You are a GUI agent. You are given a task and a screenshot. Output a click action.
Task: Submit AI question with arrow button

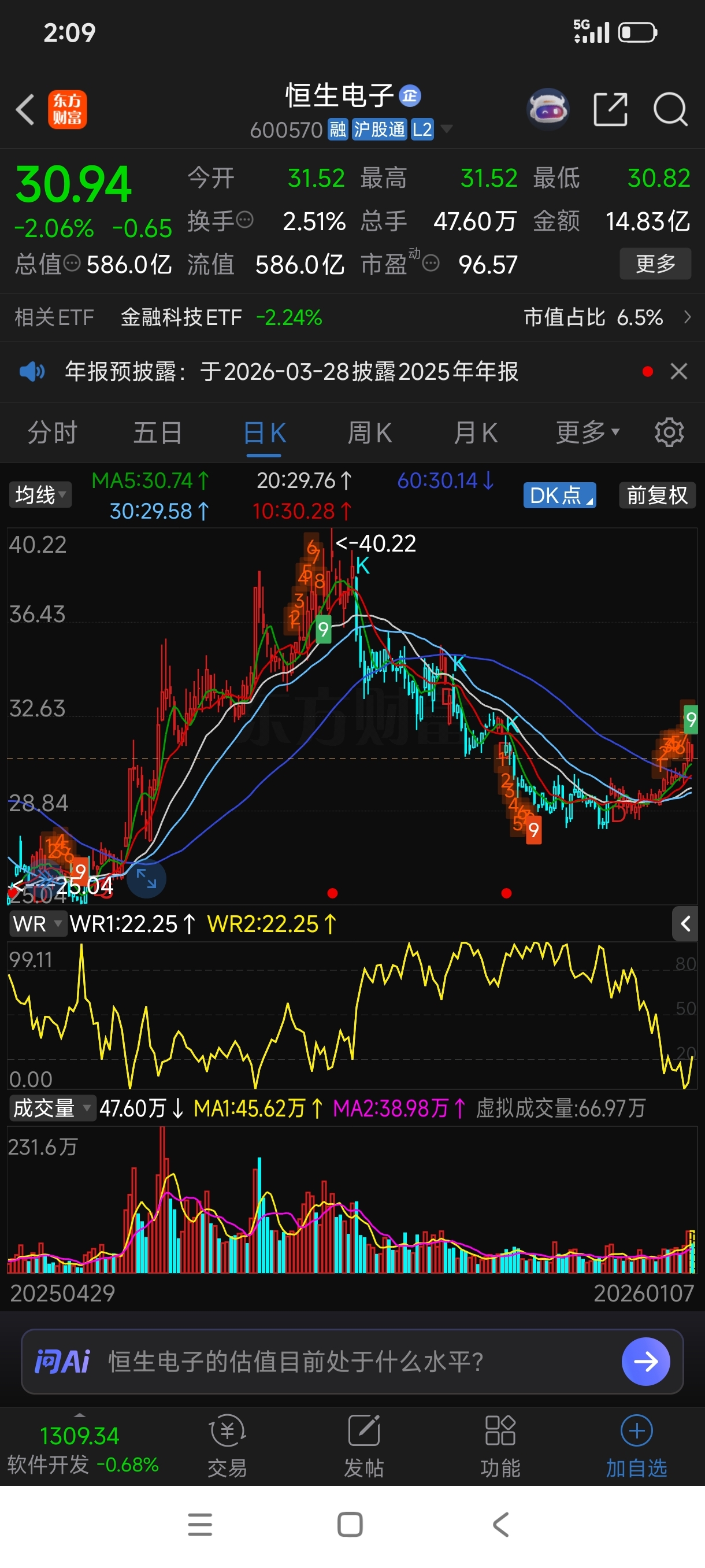(645, 1361)
